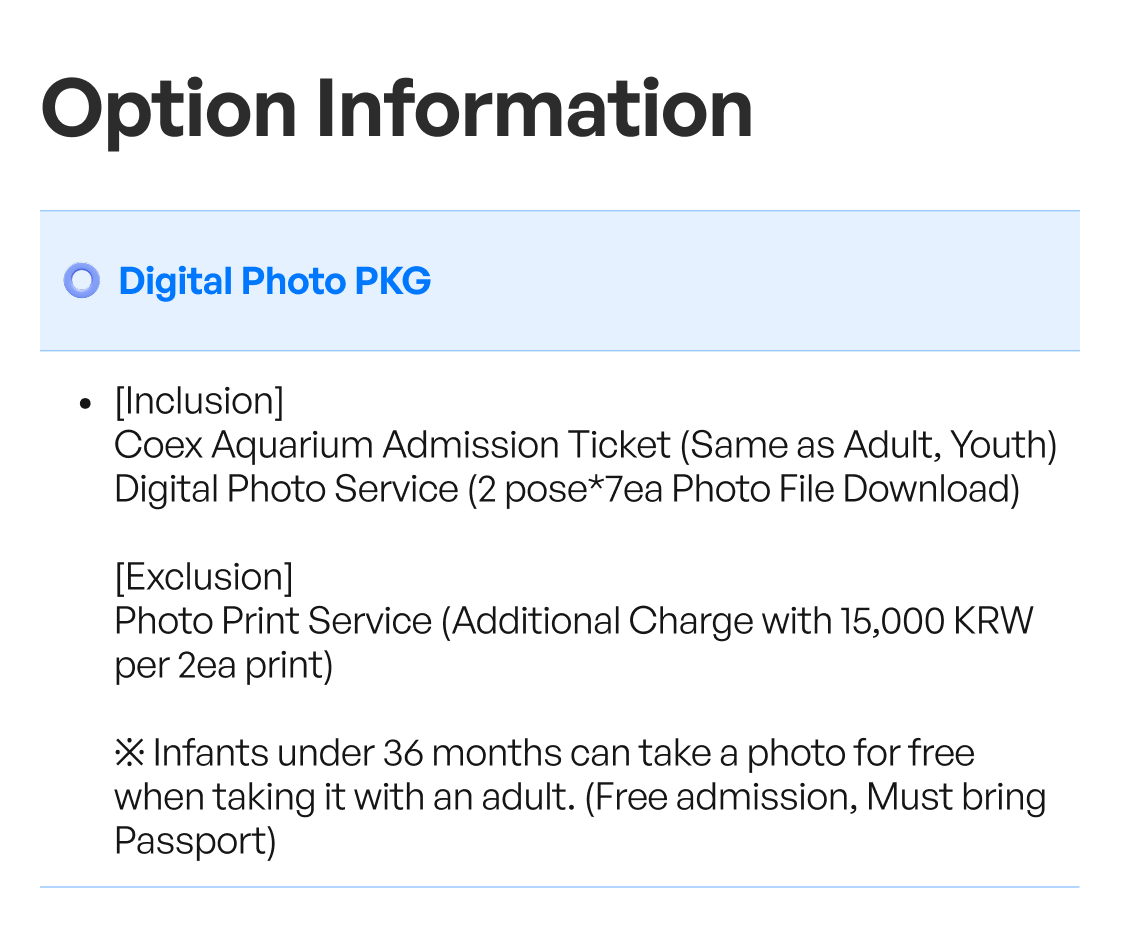Click the "Same as Adult, Youth" text
Screen dimensions: 1130x934
tap(868, 445)
